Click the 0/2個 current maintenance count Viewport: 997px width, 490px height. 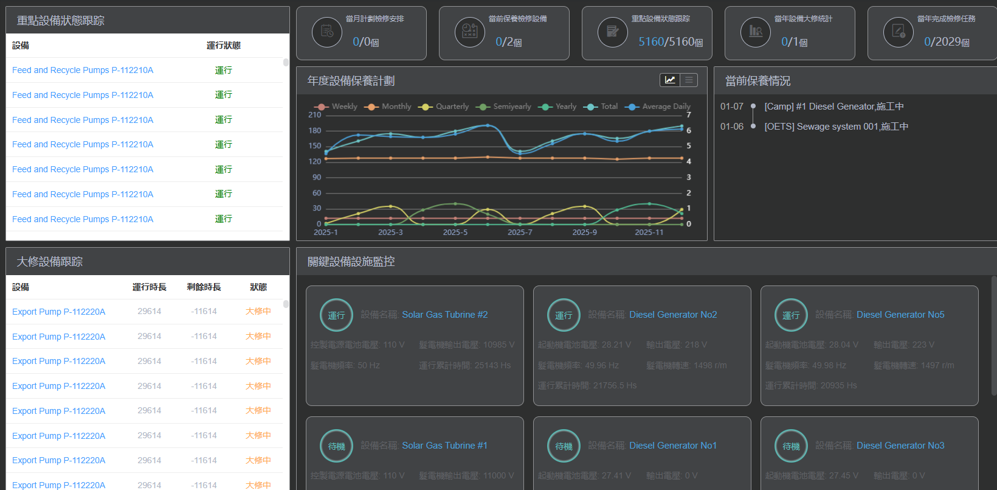pos(509,42)
